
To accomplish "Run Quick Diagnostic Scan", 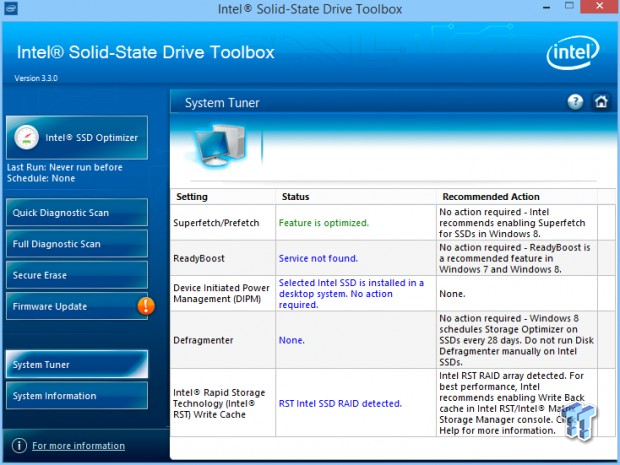I will [77, 212].
